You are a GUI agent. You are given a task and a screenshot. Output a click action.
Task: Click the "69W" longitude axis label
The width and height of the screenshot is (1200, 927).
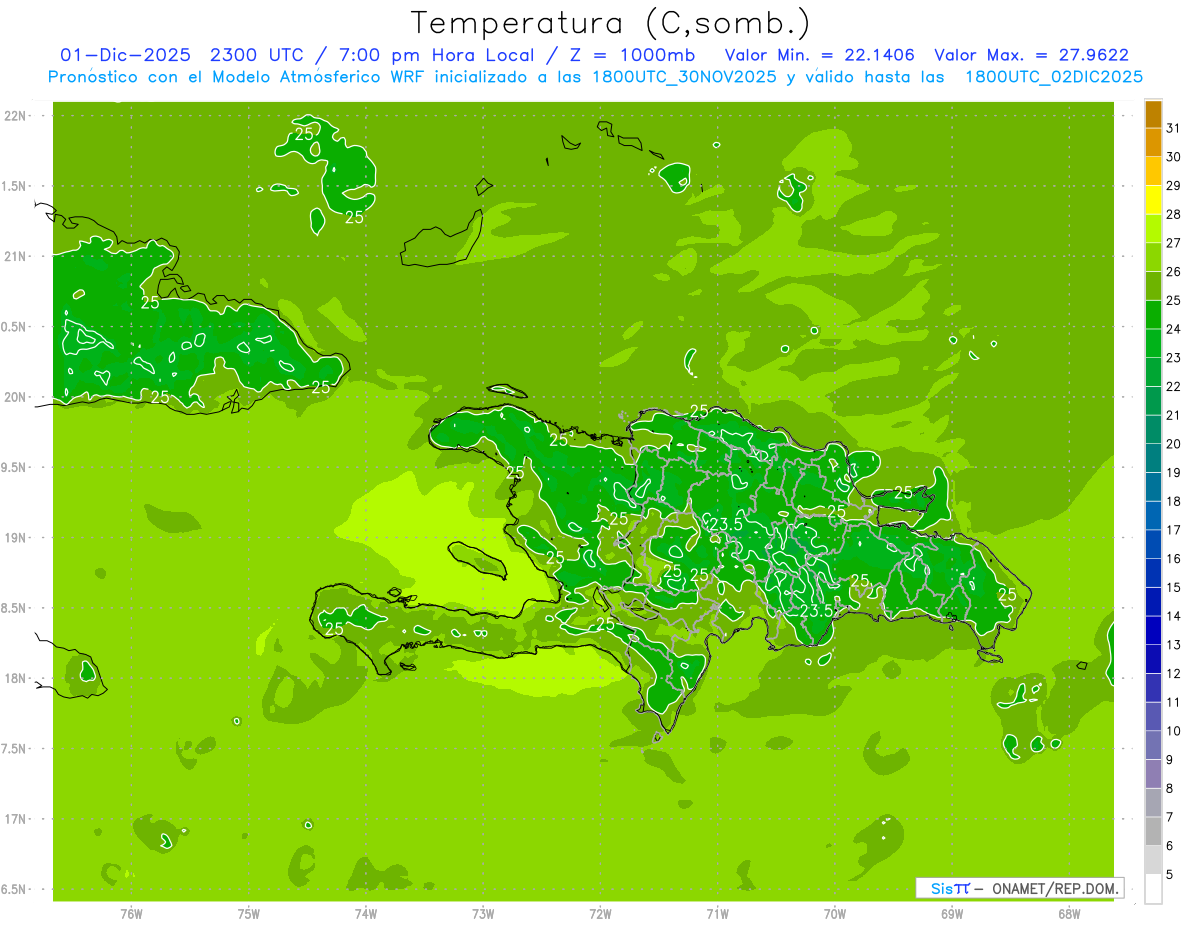951,914
